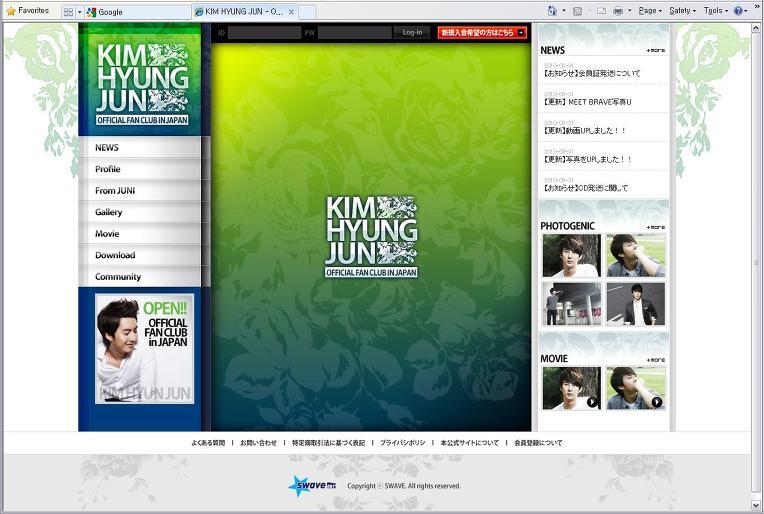Viewport: 764px width, 514px height.
Task: Go to the browser Home page icon
Action: 552,11
